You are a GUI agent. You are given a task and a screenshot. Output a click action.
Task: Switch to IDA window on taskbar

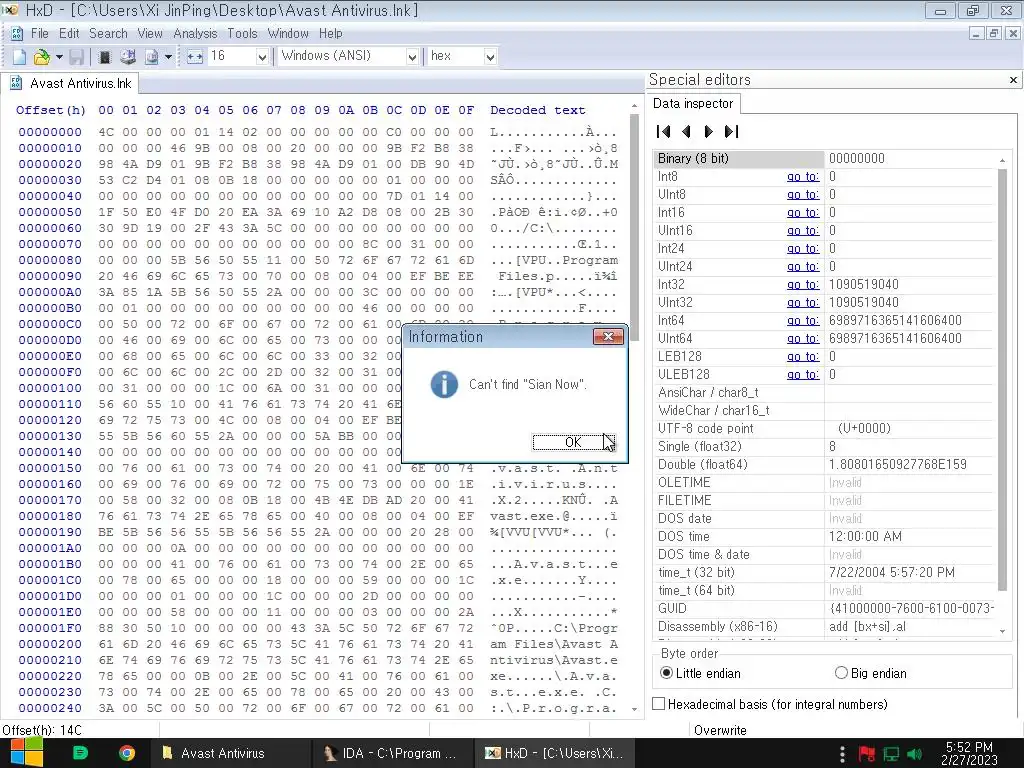[x=391, y=753]
